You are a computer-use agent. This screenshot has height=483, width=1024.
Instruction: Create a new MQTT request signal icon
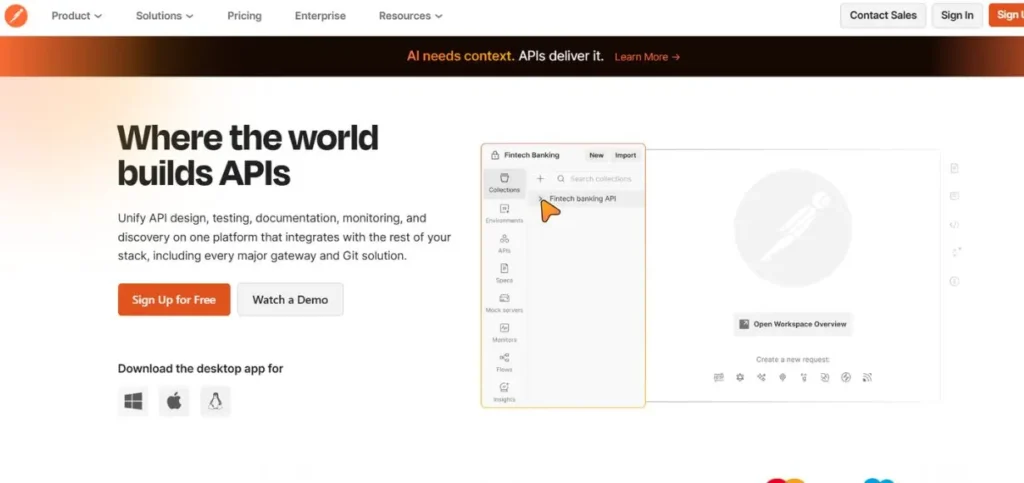(867, 377)
